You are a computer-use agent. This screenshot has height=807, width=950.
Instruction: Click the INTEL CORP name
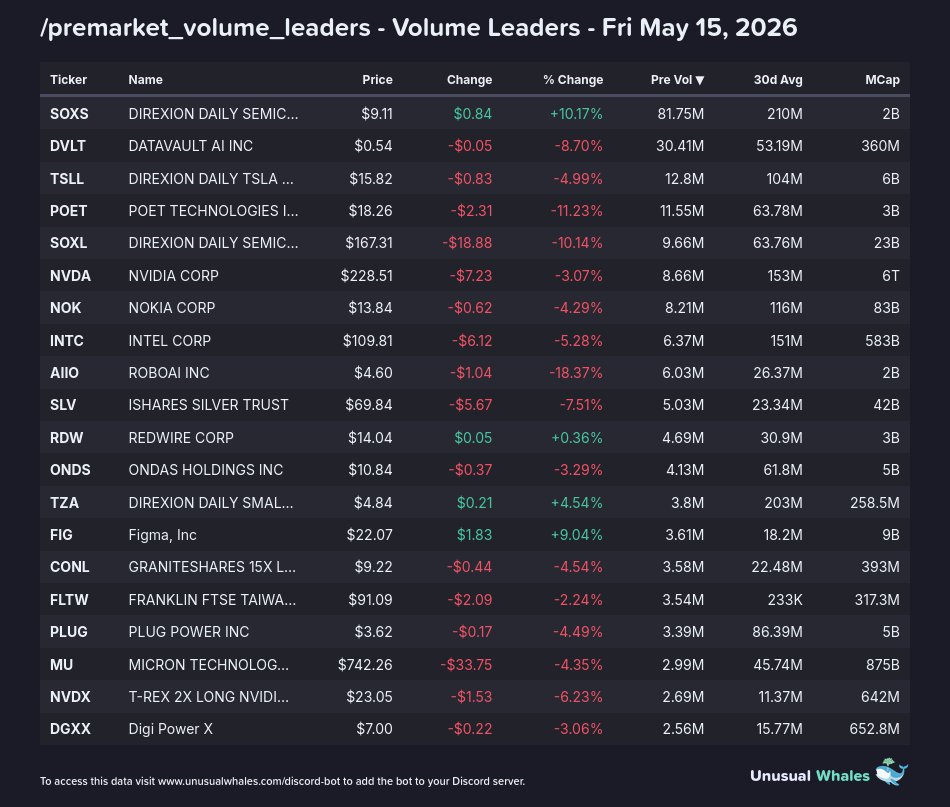170,340
